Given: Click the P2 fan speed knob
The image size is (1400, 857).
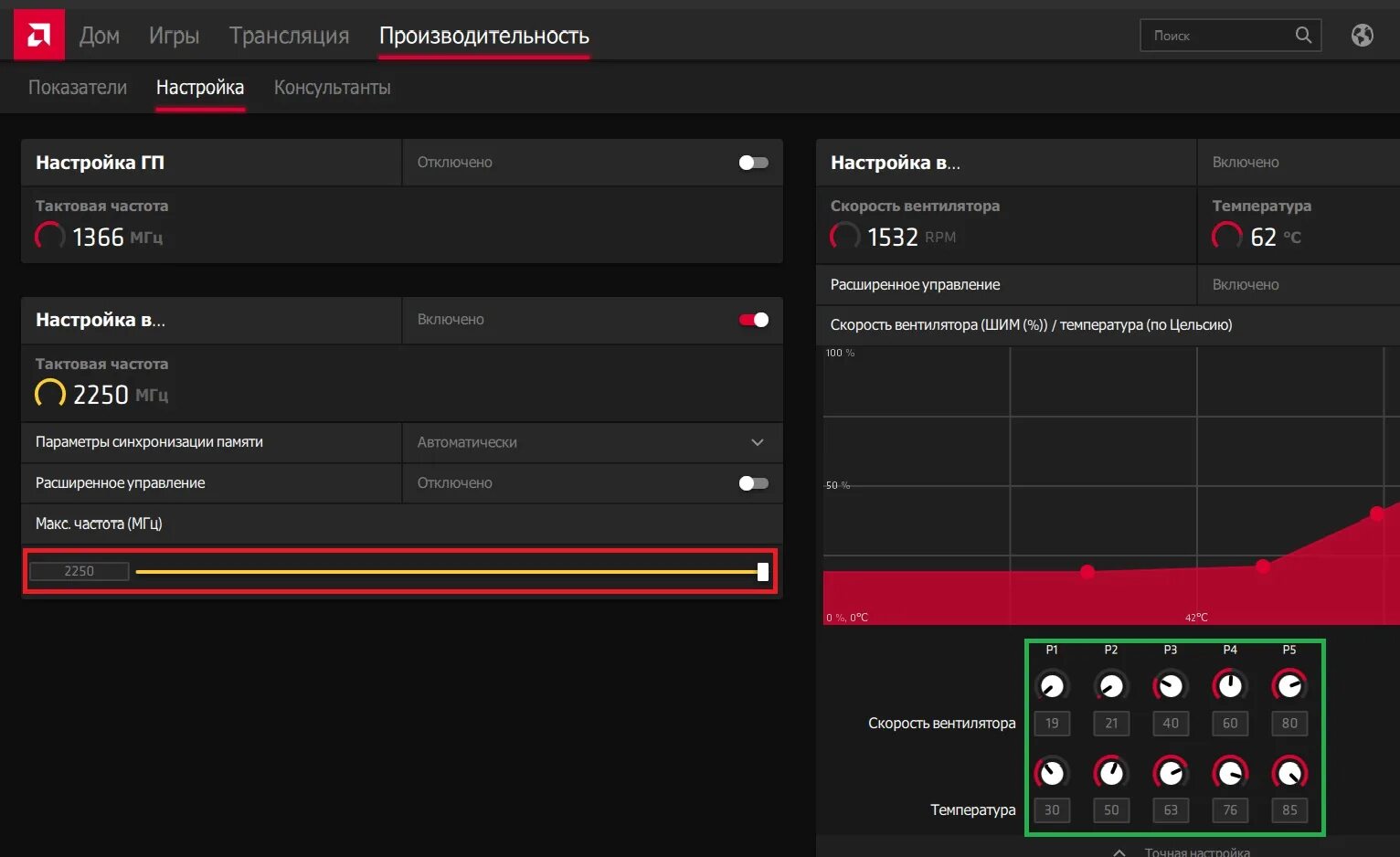Looking at the screenshot, I should point(1111,685).
